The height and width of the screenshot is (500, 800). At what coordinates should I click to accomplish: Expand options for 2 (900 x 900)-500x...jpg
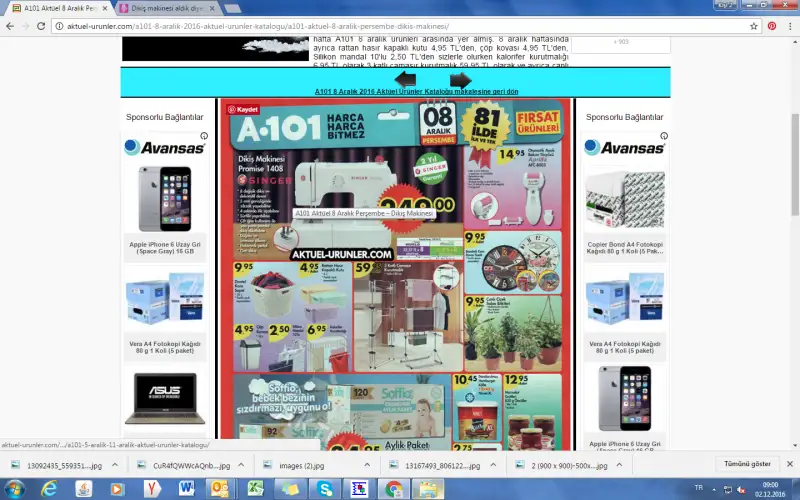(619, 465)
